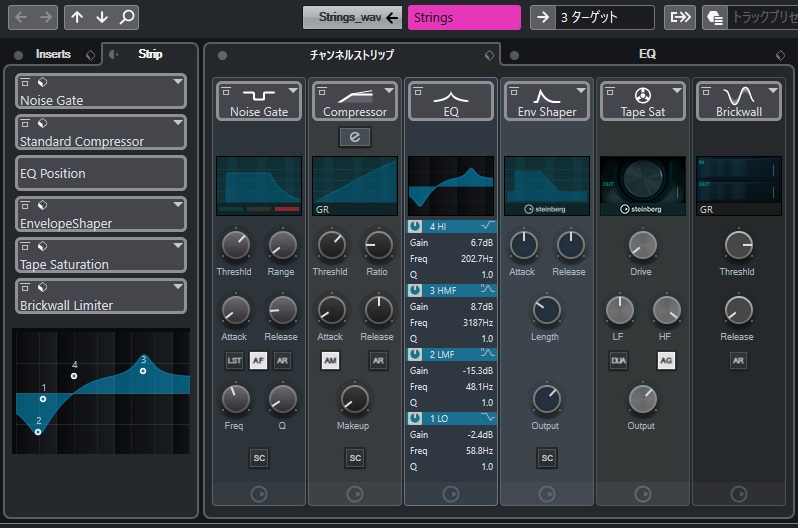Click Compressor module header icon
The image size is (798, 528).
pyautogui.click(x=355, y=95)
